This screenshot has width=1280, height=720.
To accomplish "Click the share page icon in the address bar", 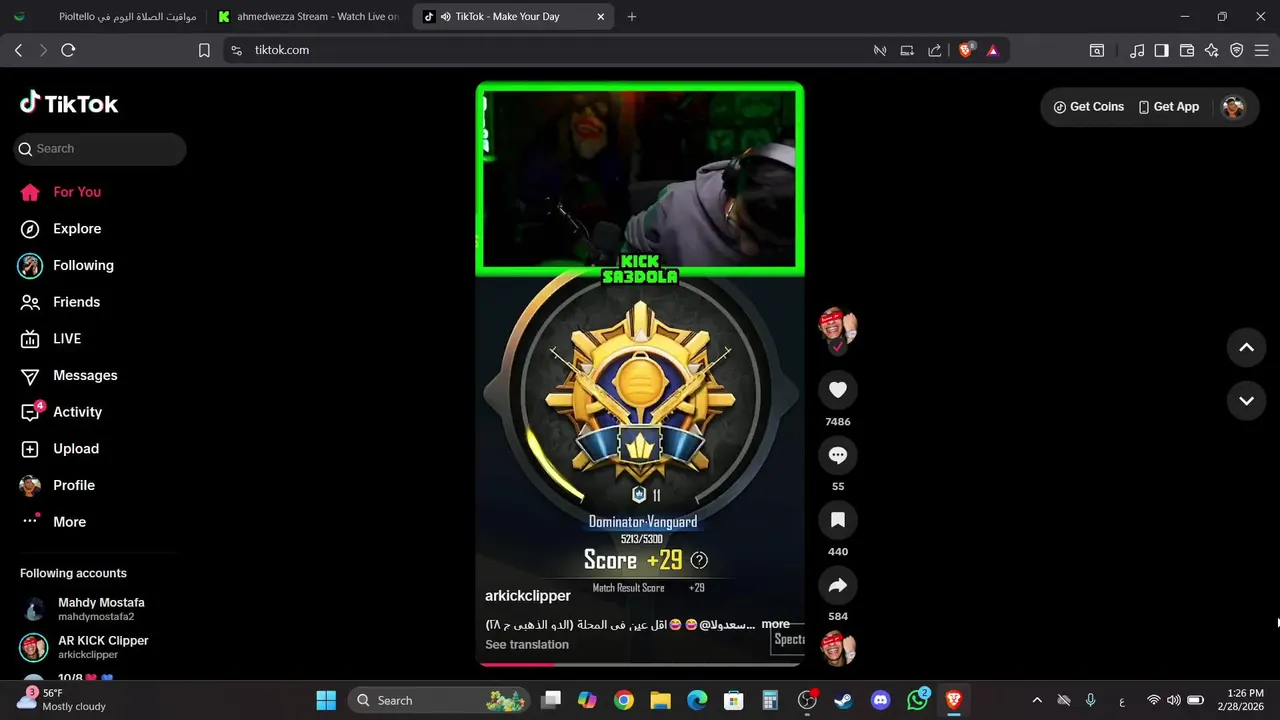I will tap(935, 50).
